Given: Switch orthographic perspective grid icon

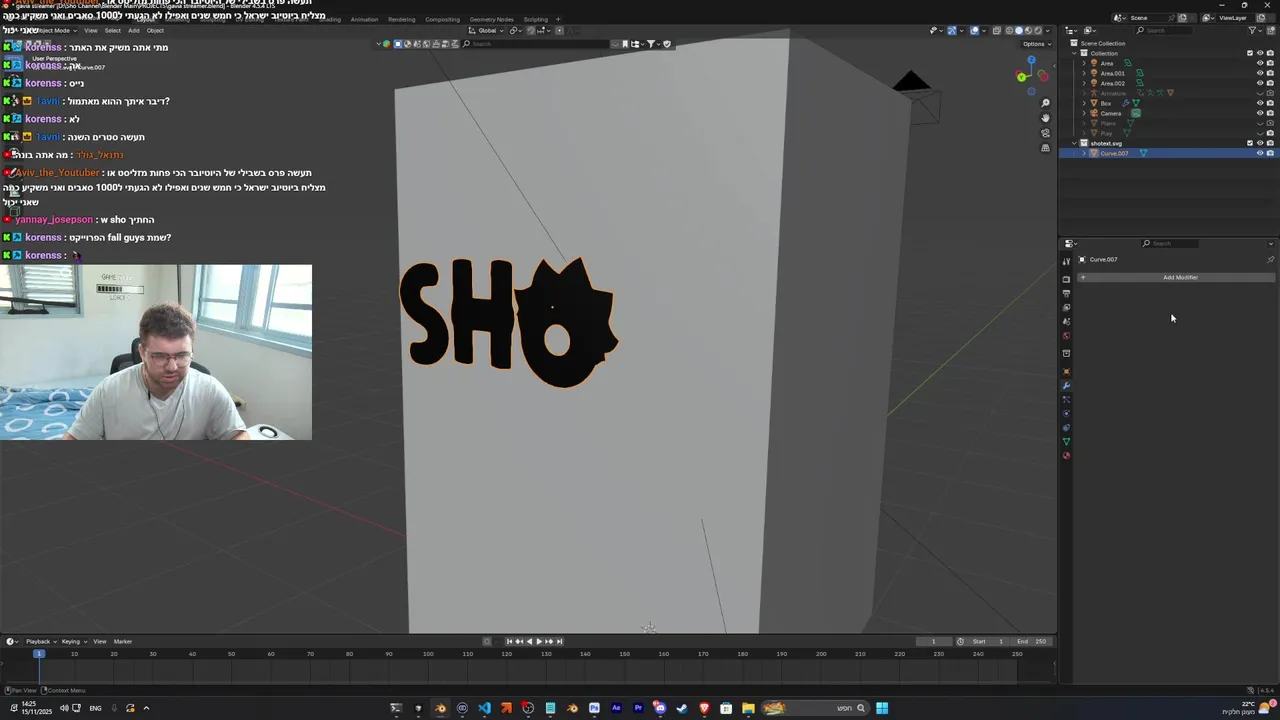Looking at the screenshot, I should click(1045, 148).
